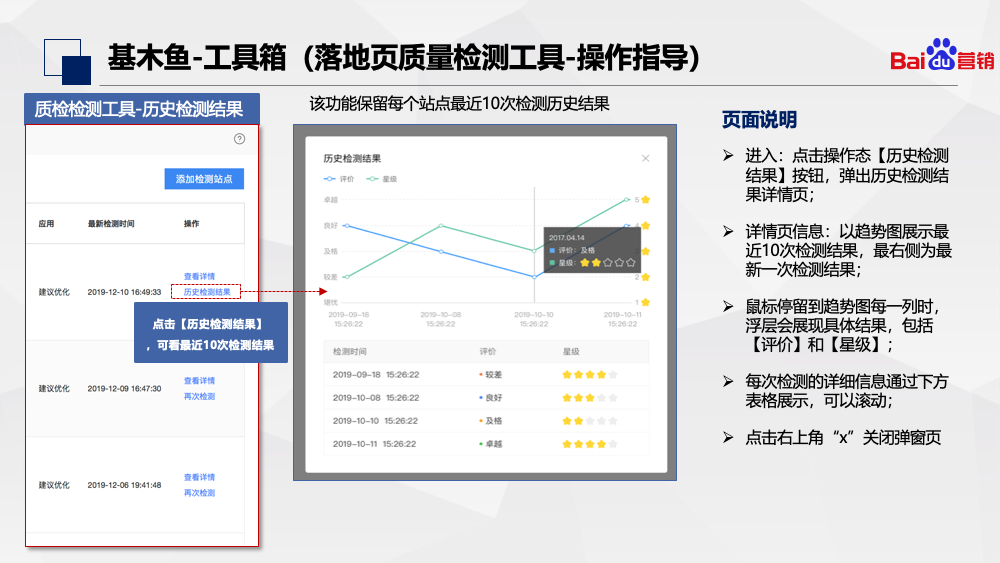Click the 检测时间 table header in popup

click(x=349, y=351)
